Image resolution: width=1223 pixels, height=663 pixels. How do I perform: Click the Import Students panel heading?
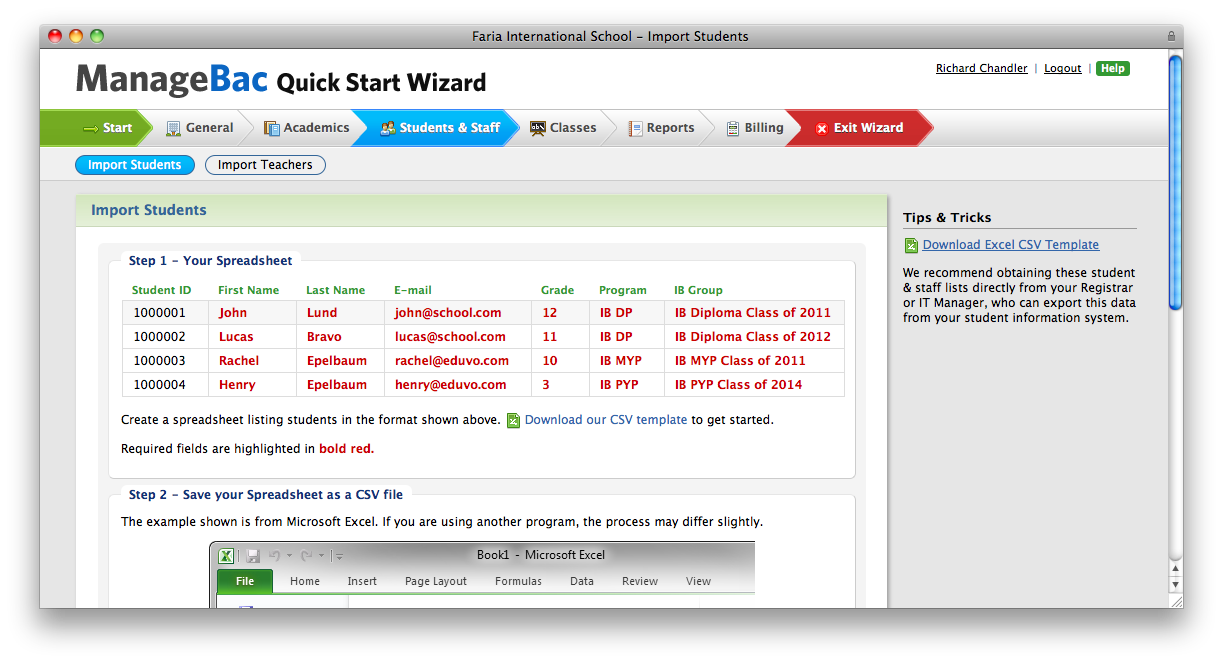point(149,210)
